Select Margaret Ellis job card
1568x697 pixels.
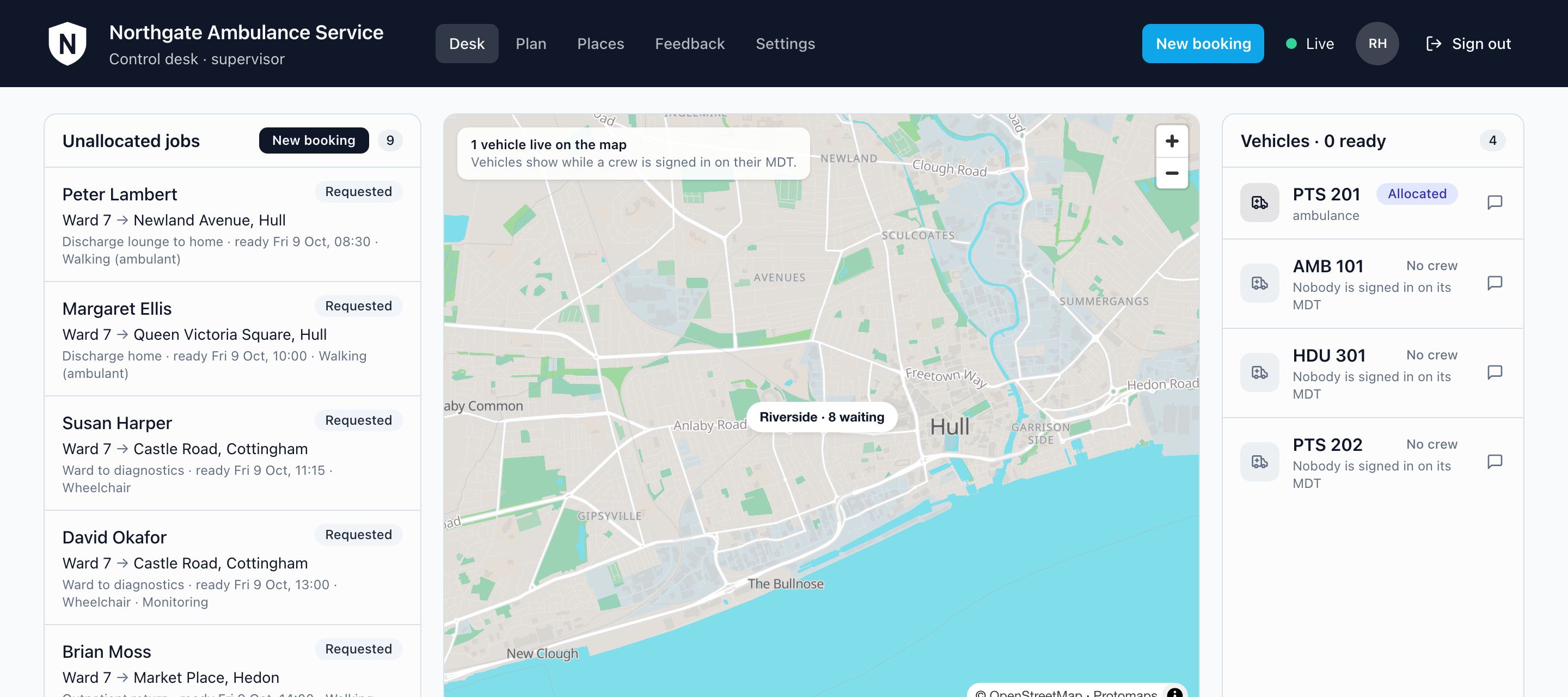click(232, 339)
